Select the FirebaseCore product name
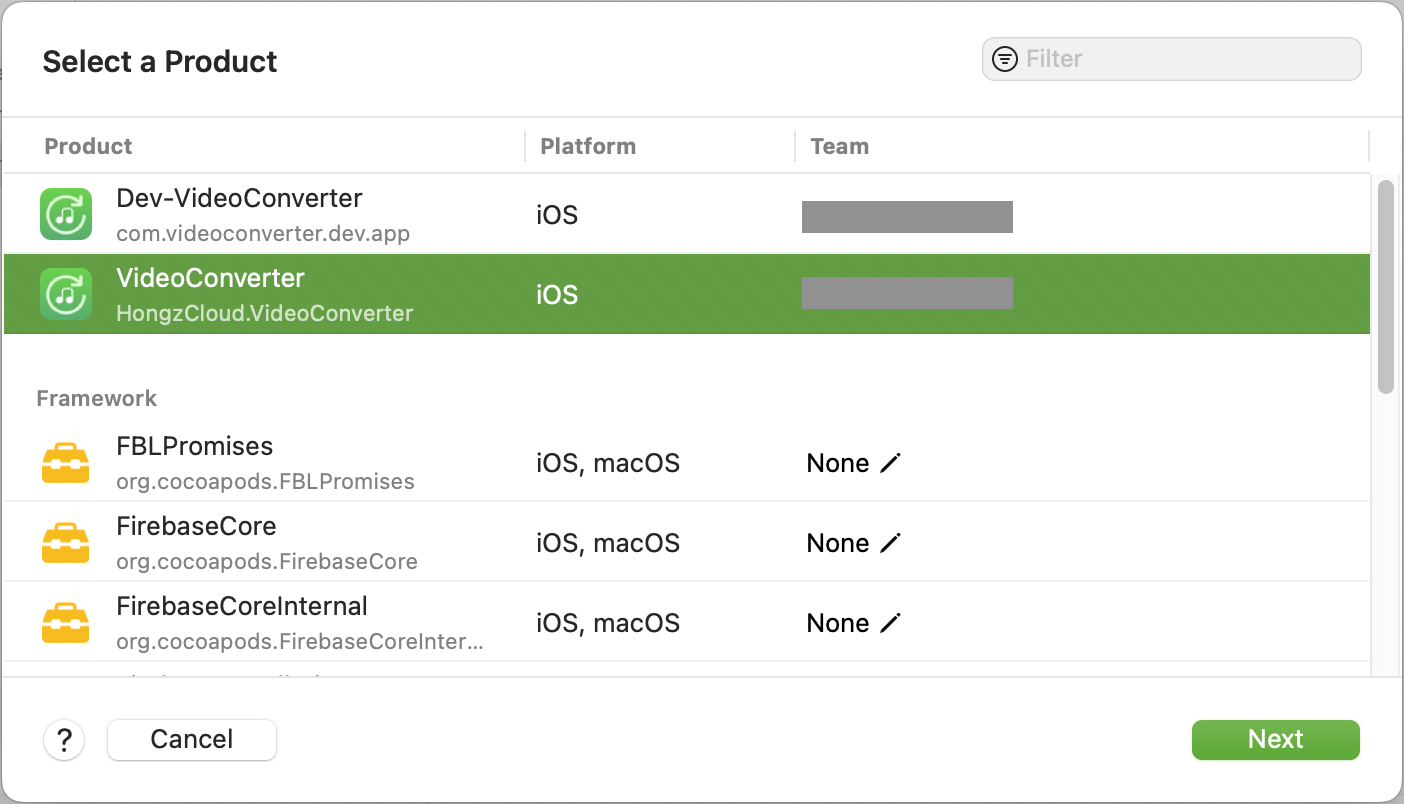 [196, 526]
